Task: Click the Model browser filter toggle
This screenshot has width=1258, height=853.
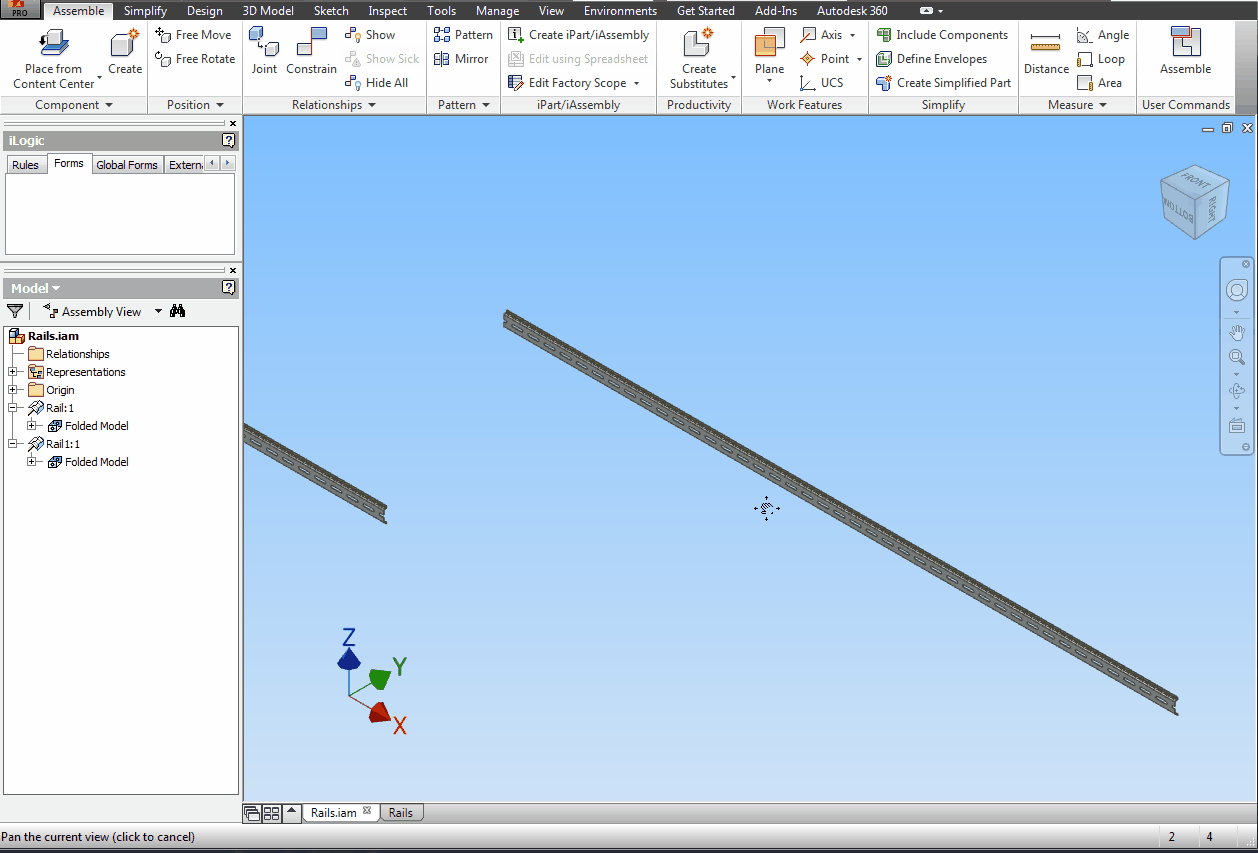Action: 14,310
